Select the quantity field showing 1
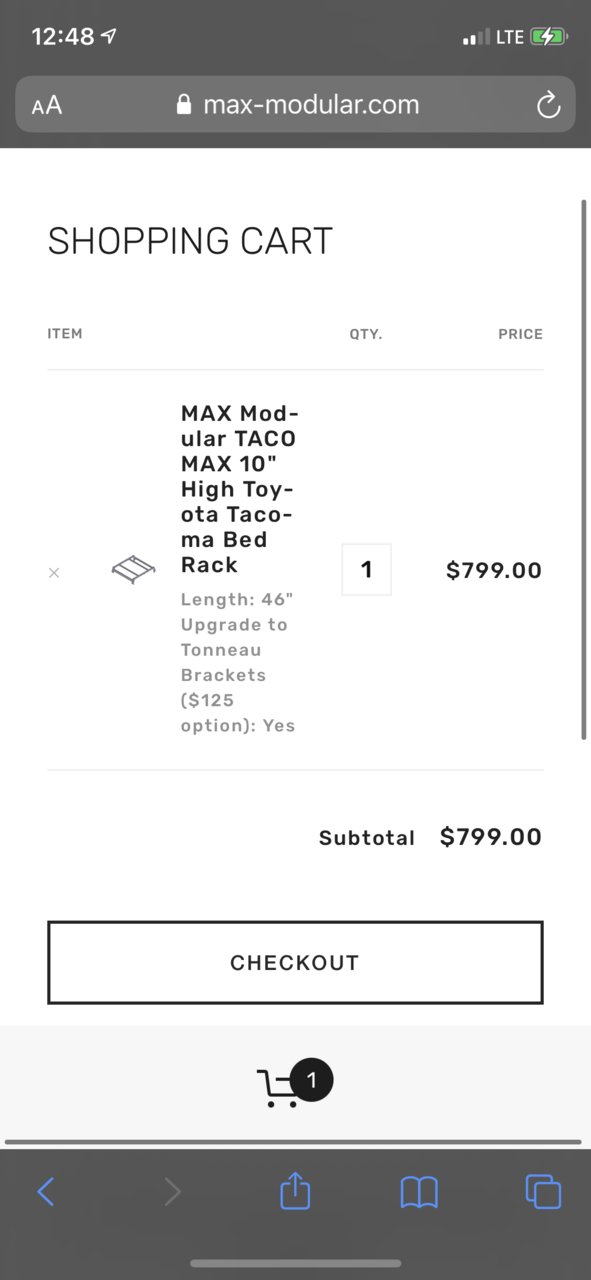 [x=366, y=570]
